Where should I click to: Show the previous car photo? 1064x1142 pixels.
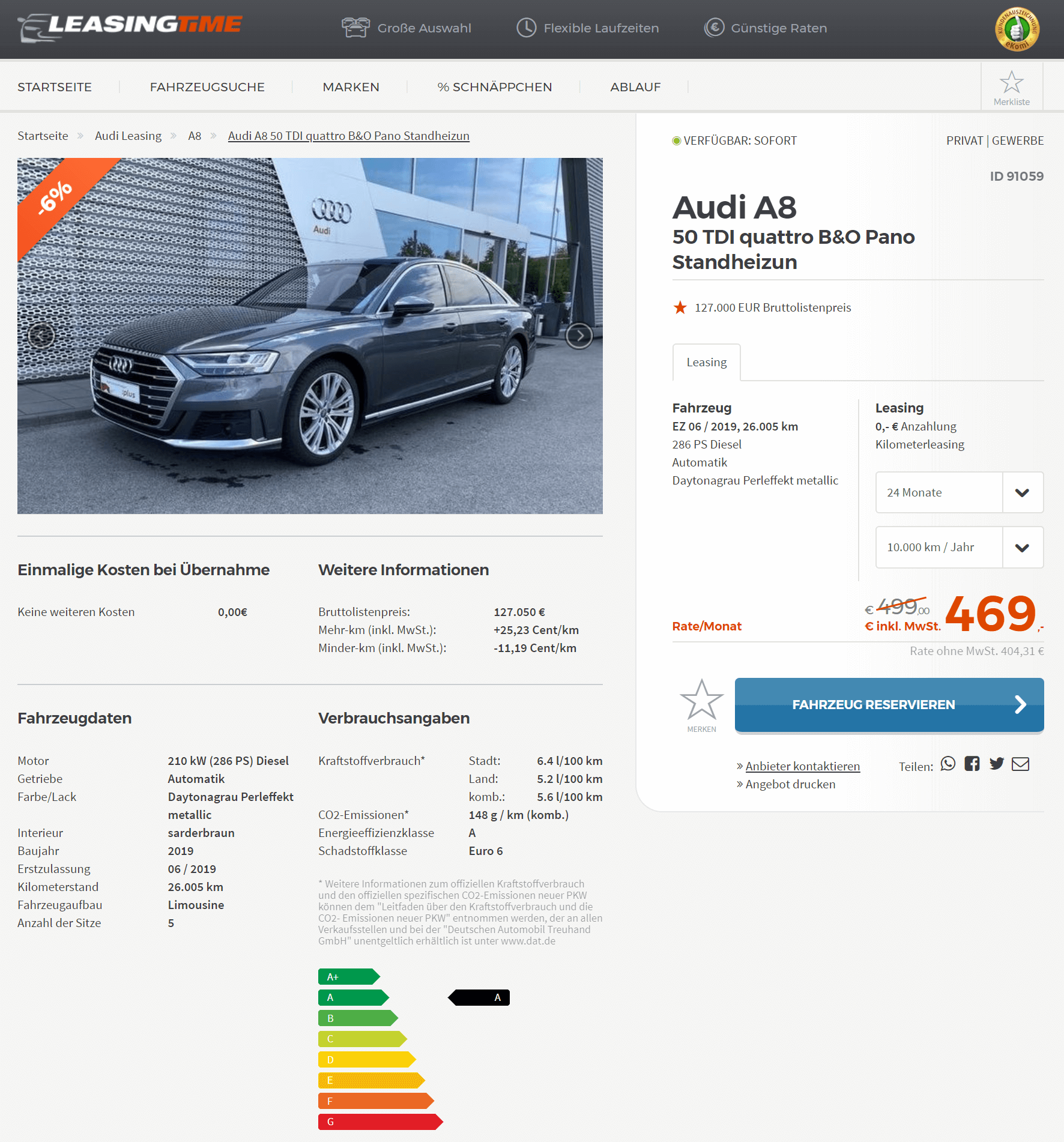click(41, 336)
